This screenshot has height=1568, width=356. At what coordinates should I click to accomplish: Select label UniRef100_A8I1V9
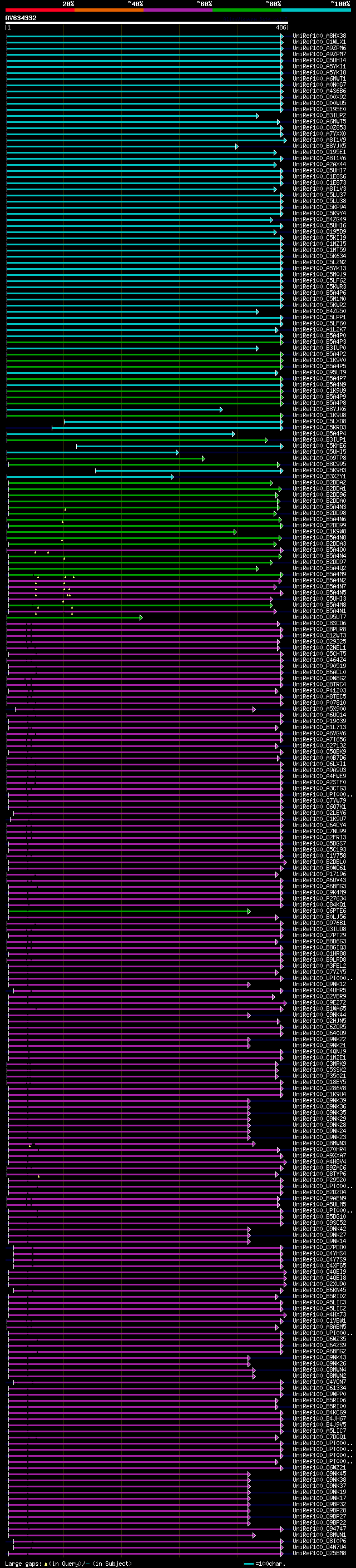click(319, 140)
